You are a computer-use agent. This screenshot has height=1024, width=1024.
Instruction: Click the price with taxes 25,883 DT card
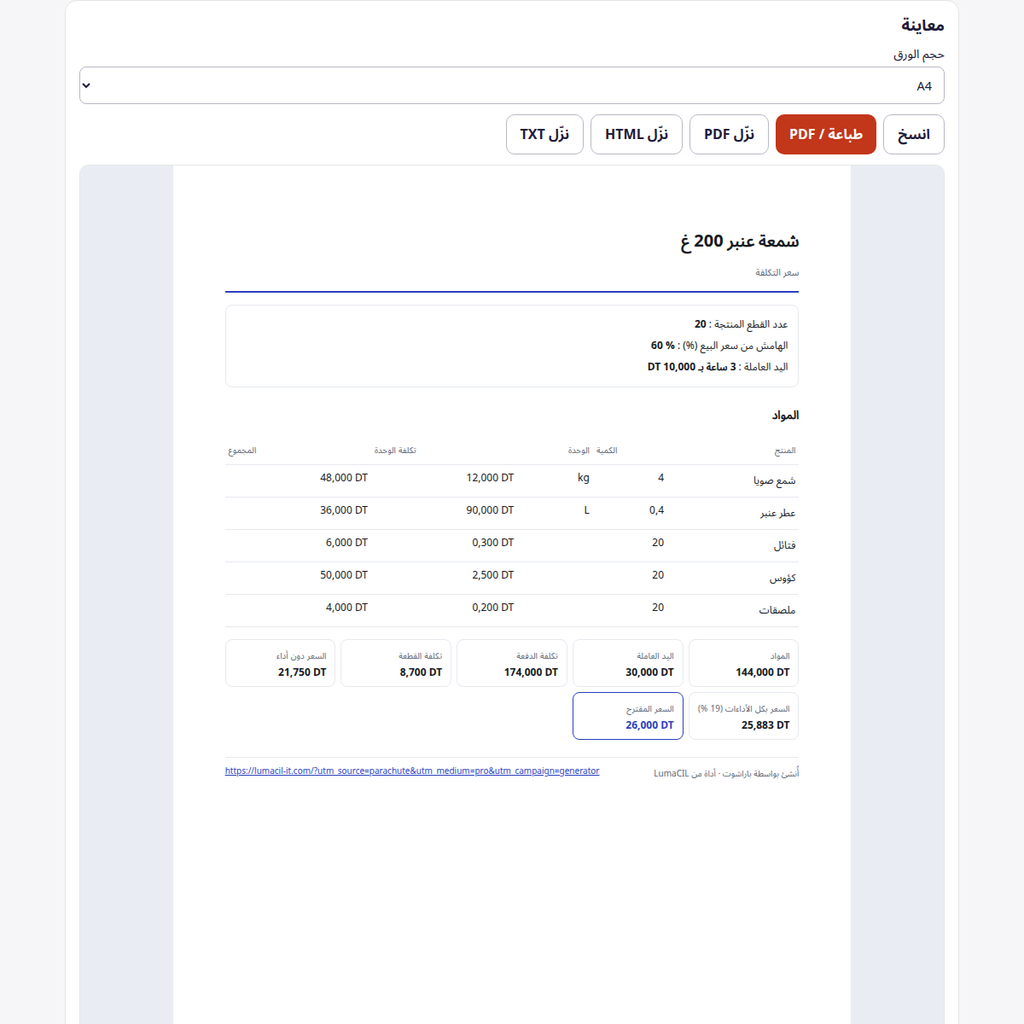(x=743, y=716)
